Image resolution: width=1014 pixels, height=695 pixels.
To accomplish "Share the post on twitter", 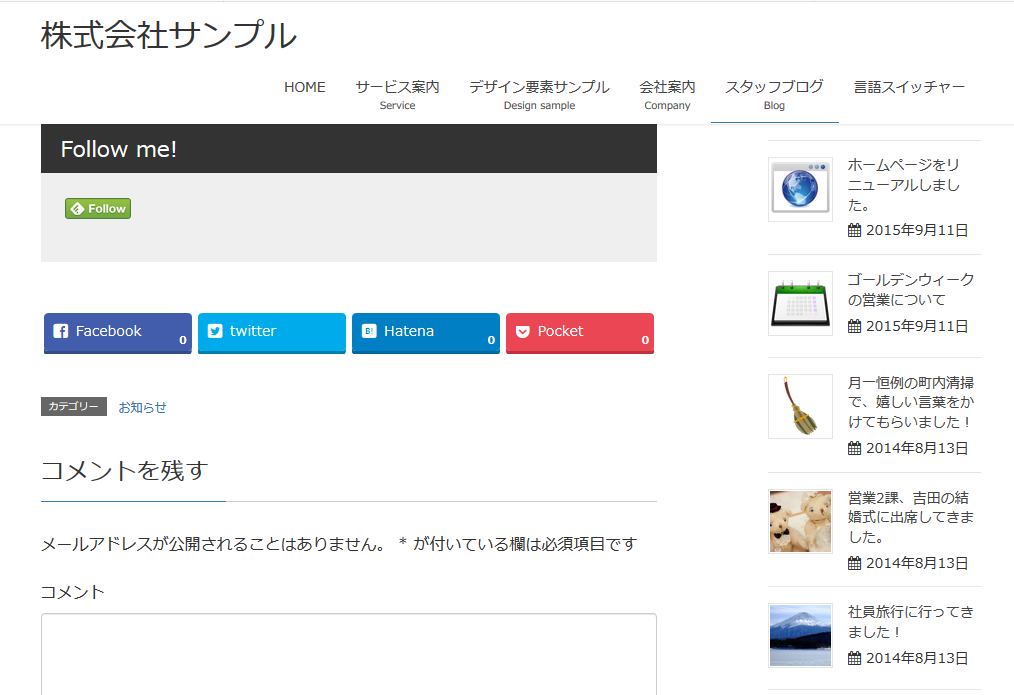I will (272, 333).
